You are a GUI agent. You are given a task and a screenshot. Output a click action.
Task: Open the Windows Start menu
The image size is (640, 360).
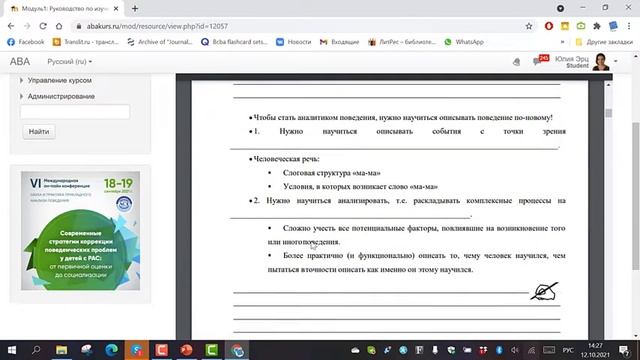pyautogui.click(x=12, y=350)
